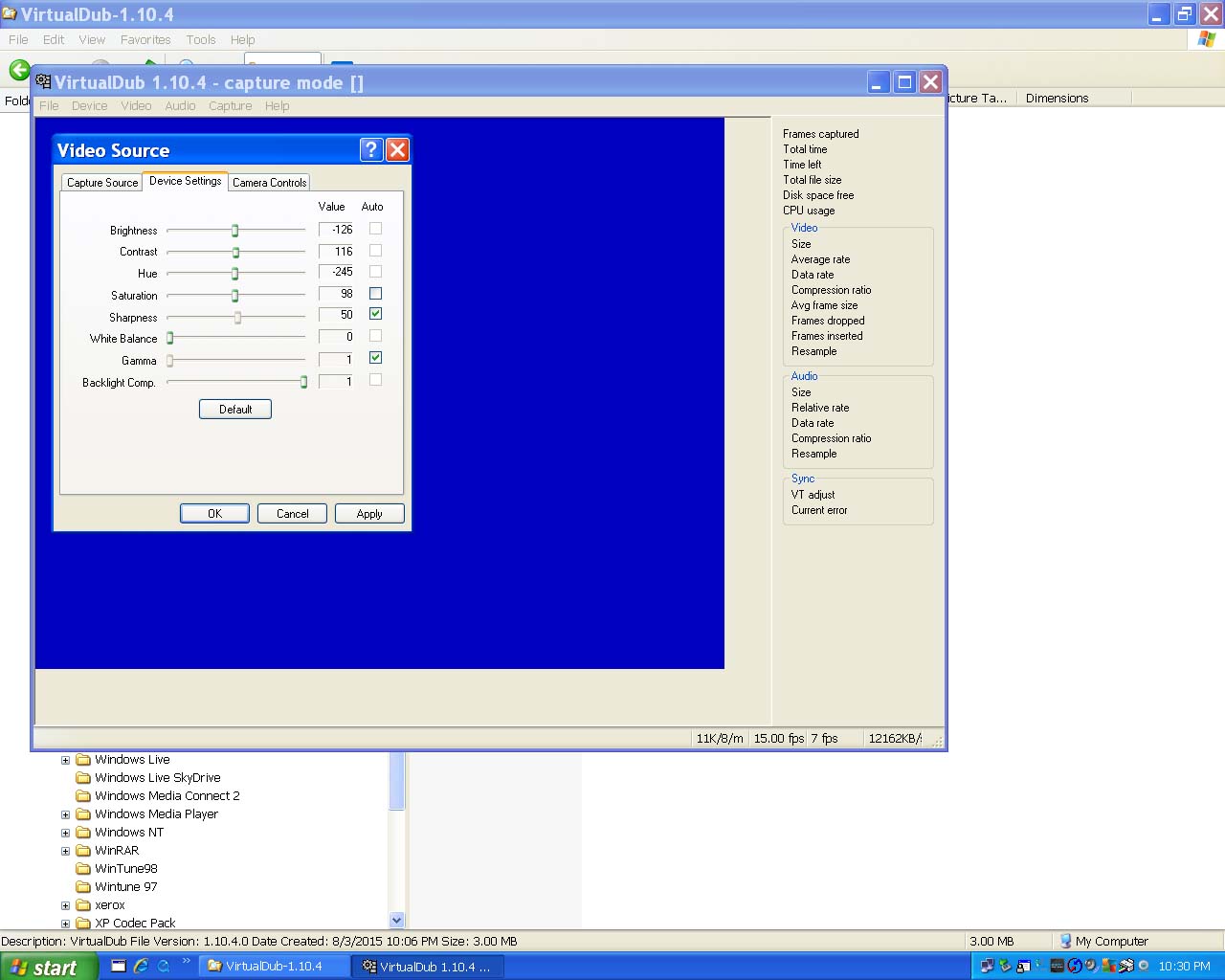Click Cancel in Video Source dialog
The height and width of the screenshot is (980, 1225).
click(x=292, y=514)
